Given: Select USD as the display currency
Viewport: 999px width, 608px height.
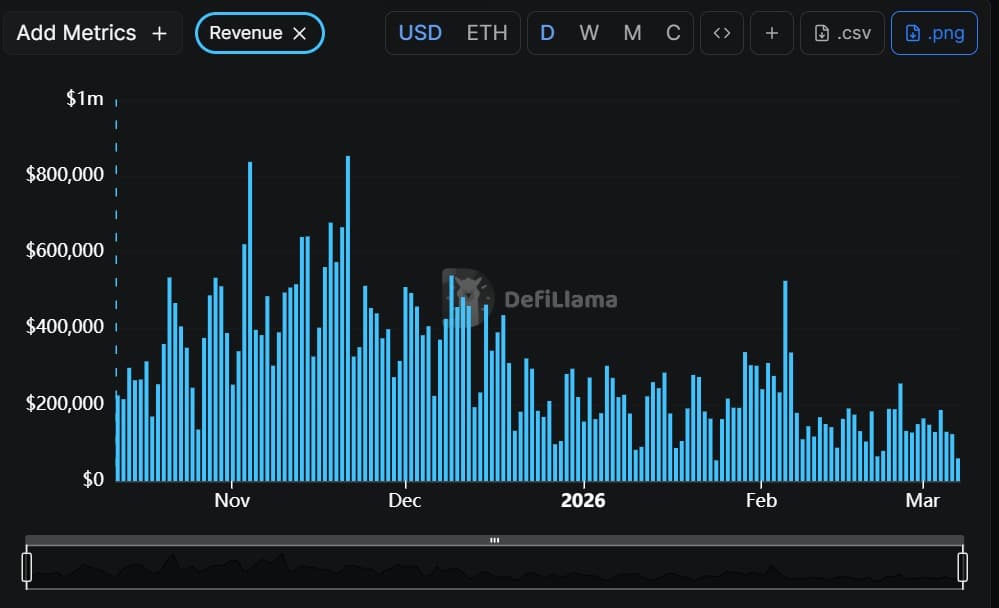Looking at the screenshot, I should pyautogui.click(x=420, y=32).
